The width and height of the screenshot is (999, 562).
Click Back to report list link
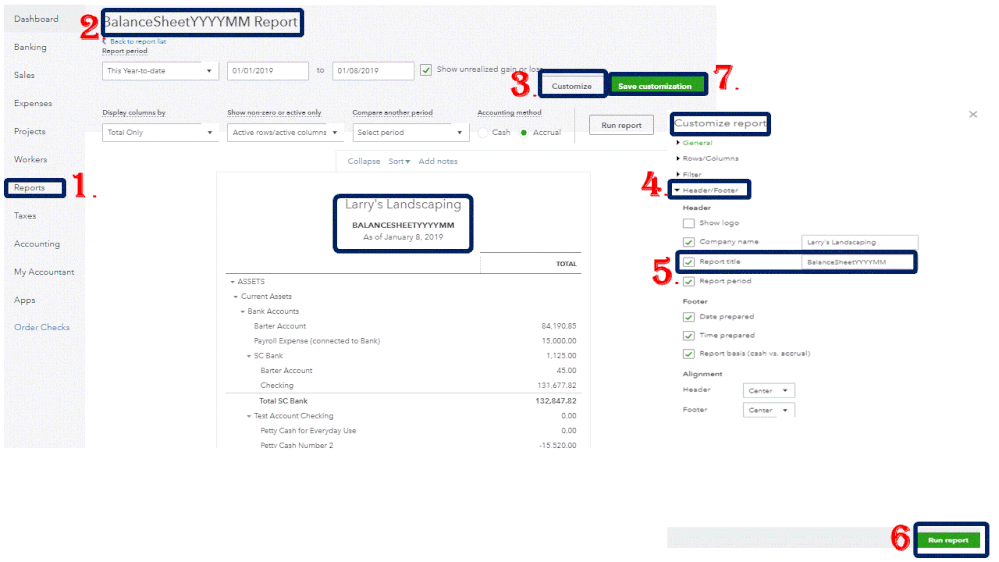tap(137, 41)
